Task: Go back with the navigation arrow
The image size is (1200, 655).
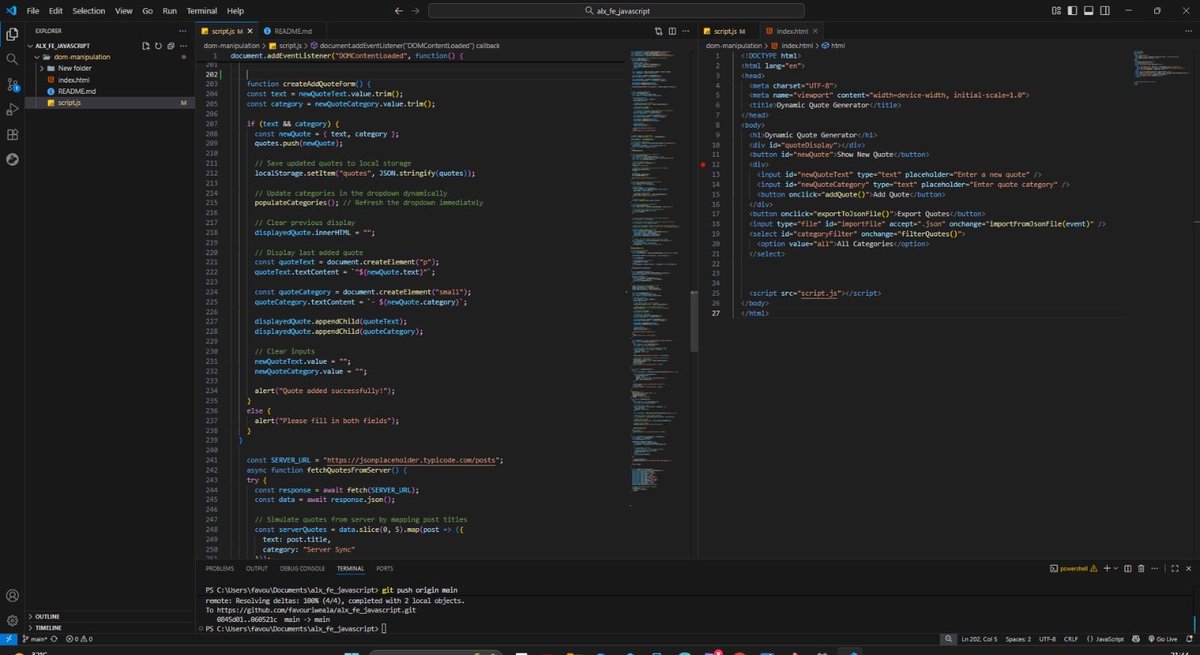Action: pos(400,10)
